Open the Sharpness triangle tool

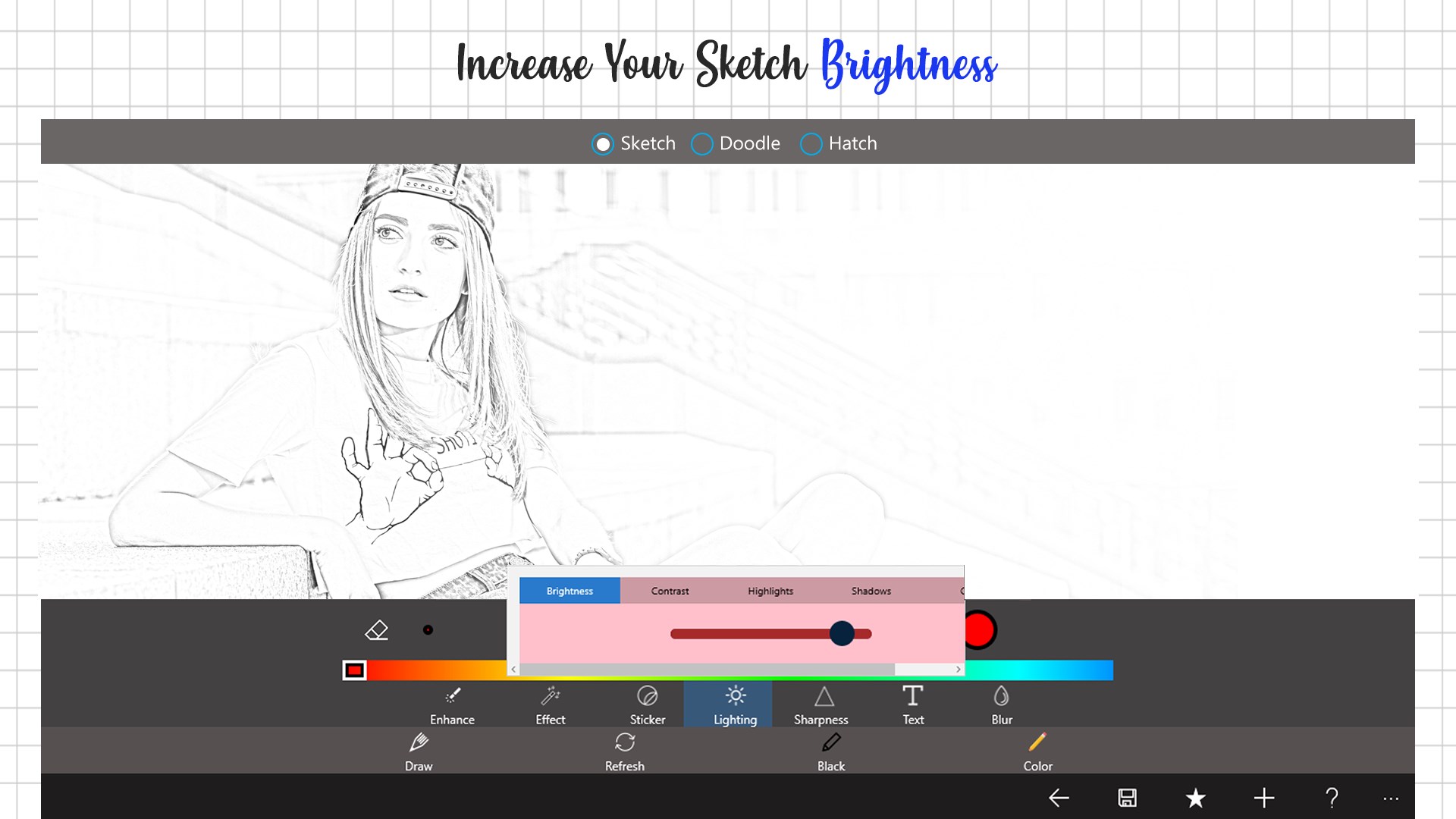point(821,705)
